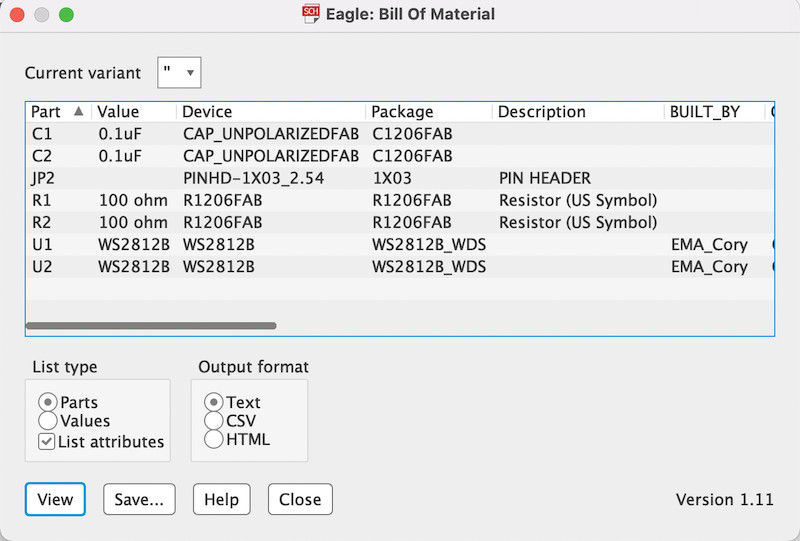This screenshot has width=800, height=541.
Task: Click C2's CAP_UNPOLARIZEDFAB device cell
Action: click(x=271, y=156)
